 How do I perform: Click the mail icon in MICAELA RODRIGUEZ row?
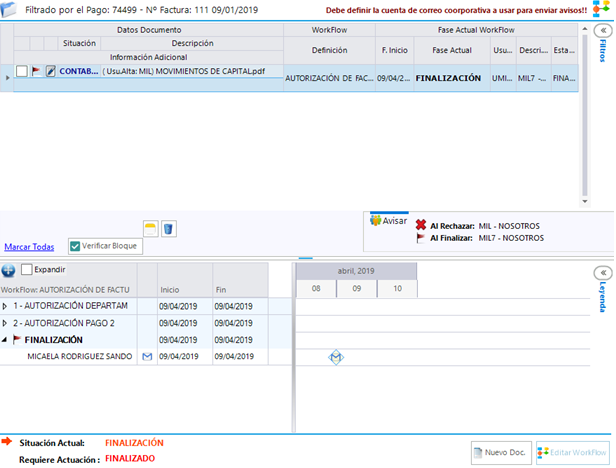coord(147,357)
